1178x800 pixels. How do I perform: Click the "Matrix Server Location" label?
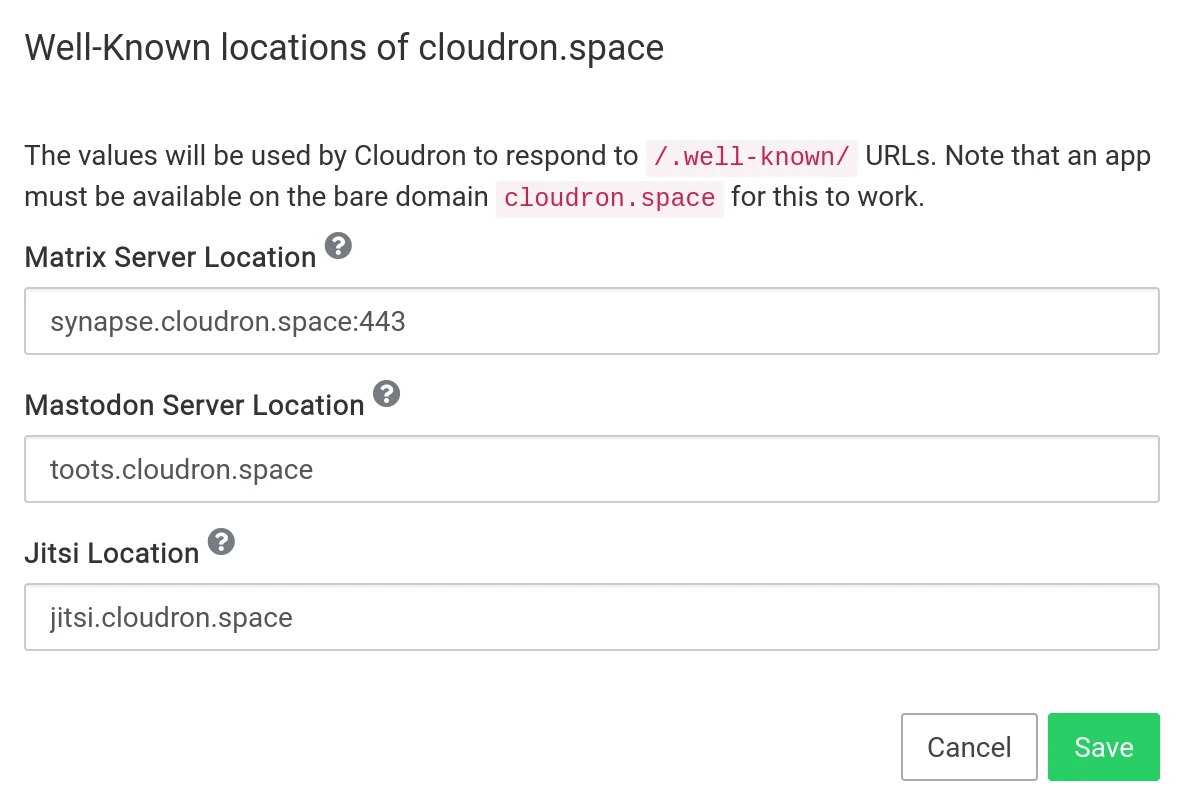pos(170,257)
